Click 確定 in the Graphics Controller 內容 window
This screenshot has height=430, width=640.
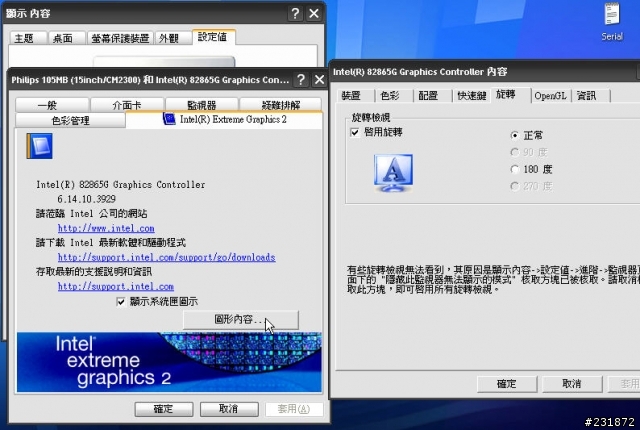click(507, 384)
